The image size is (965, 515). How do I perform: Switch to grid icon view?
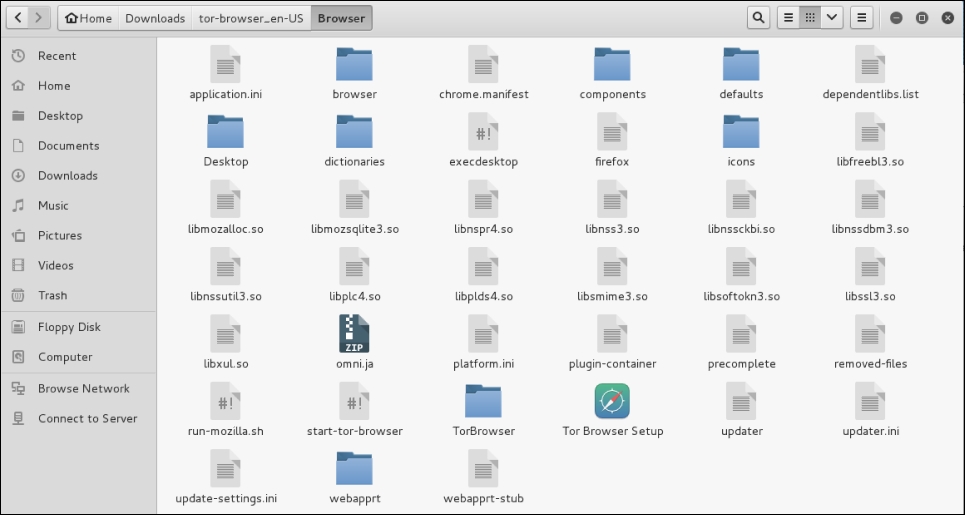click(x=810, y=18)
